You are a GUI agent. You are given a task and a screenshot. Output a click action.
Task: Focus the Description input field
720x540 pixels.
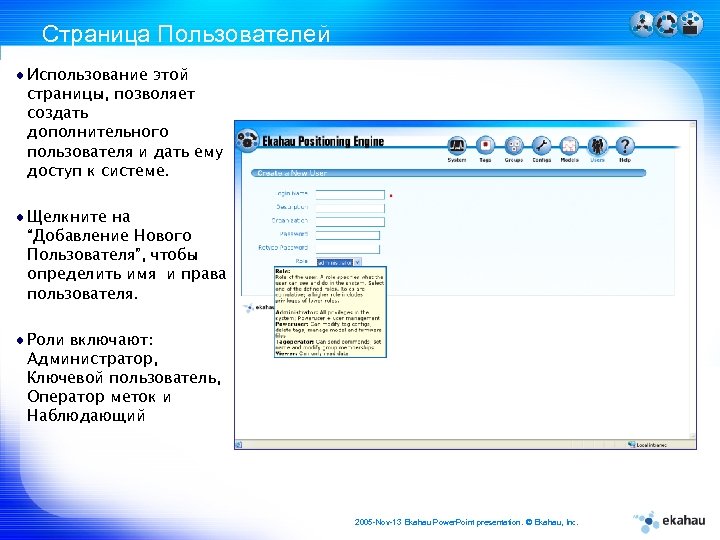point(350,208)
